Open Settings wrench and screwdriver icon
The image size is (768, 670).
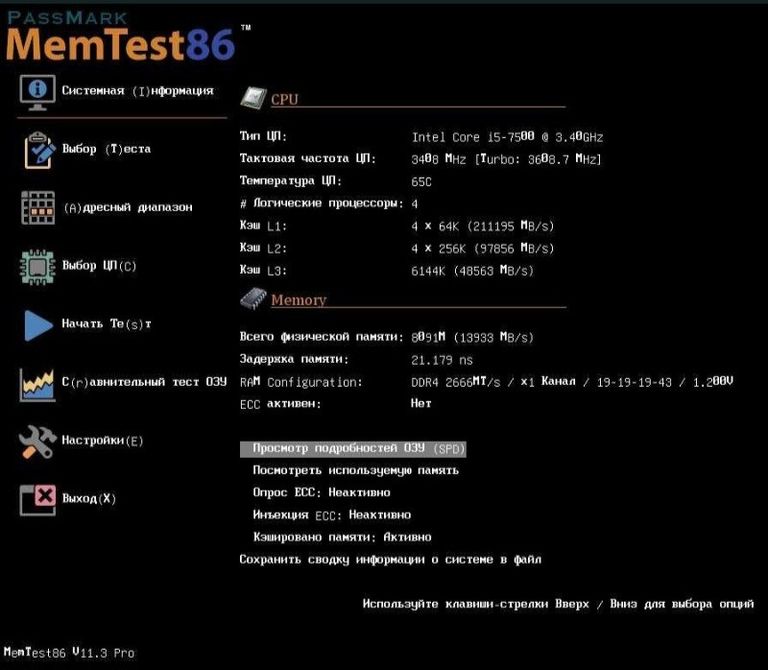tap(38, 441)
